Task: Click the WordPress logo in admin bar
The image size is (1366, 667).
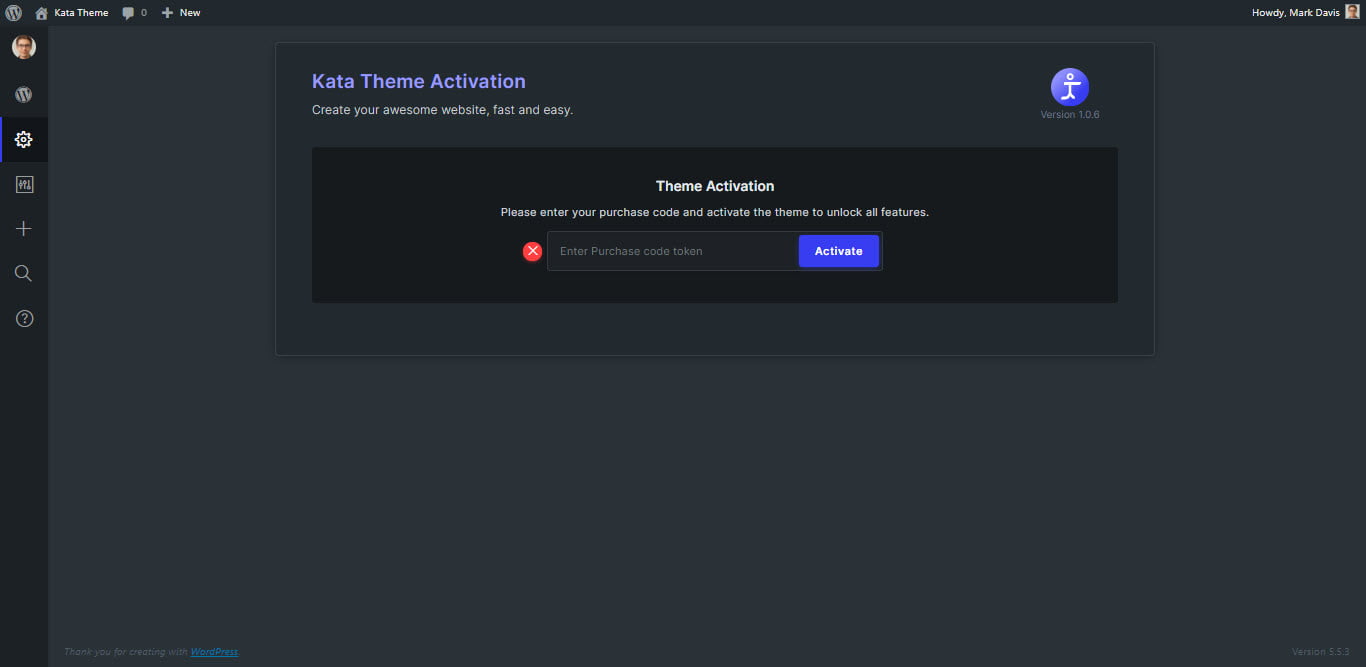Action: pyautogui.click(x=13, y=13)
